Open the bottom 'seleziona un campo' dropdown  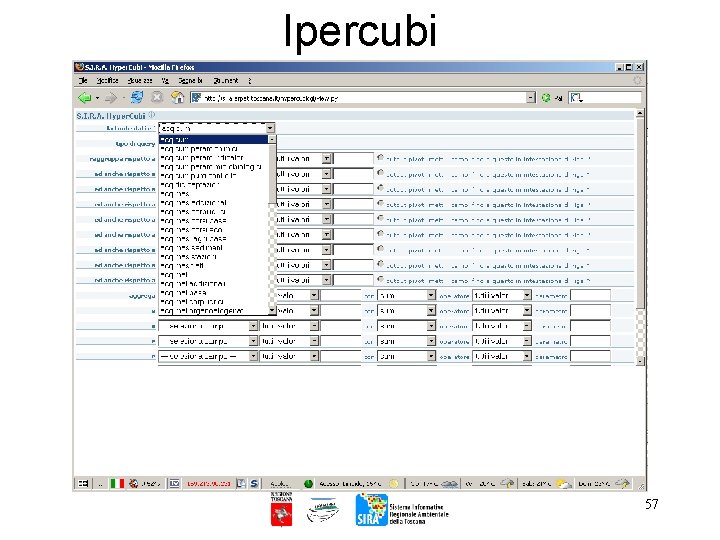tap(208, 356)
